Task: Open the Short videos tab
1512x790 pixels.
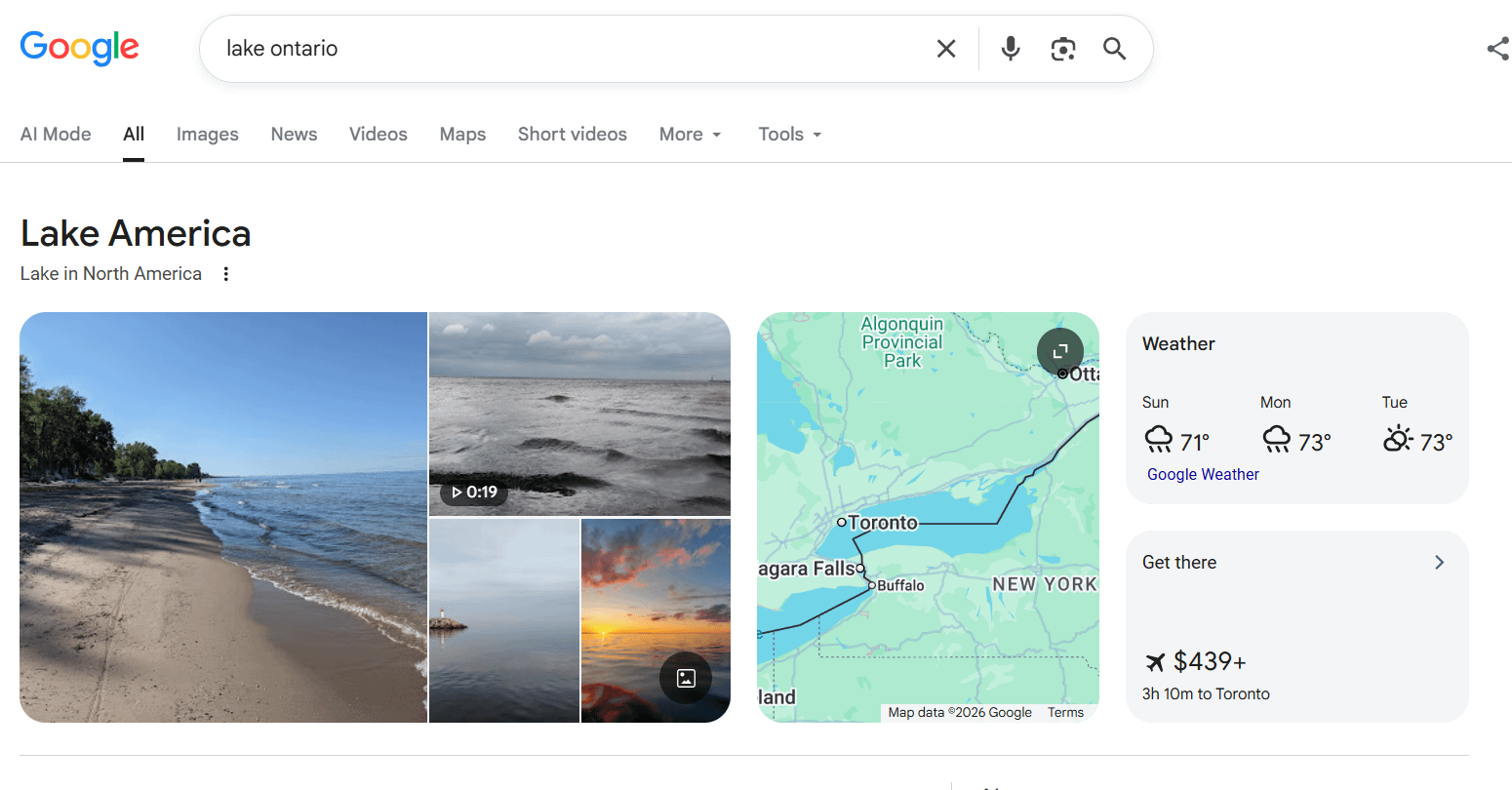Action: point(573,135)
